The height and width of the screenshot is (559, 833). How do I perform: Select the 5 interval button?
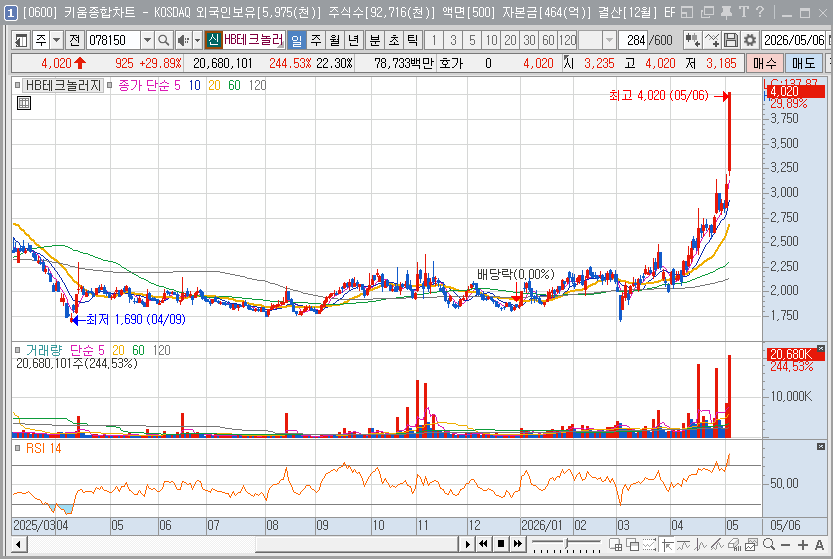(x=472, y=40)
